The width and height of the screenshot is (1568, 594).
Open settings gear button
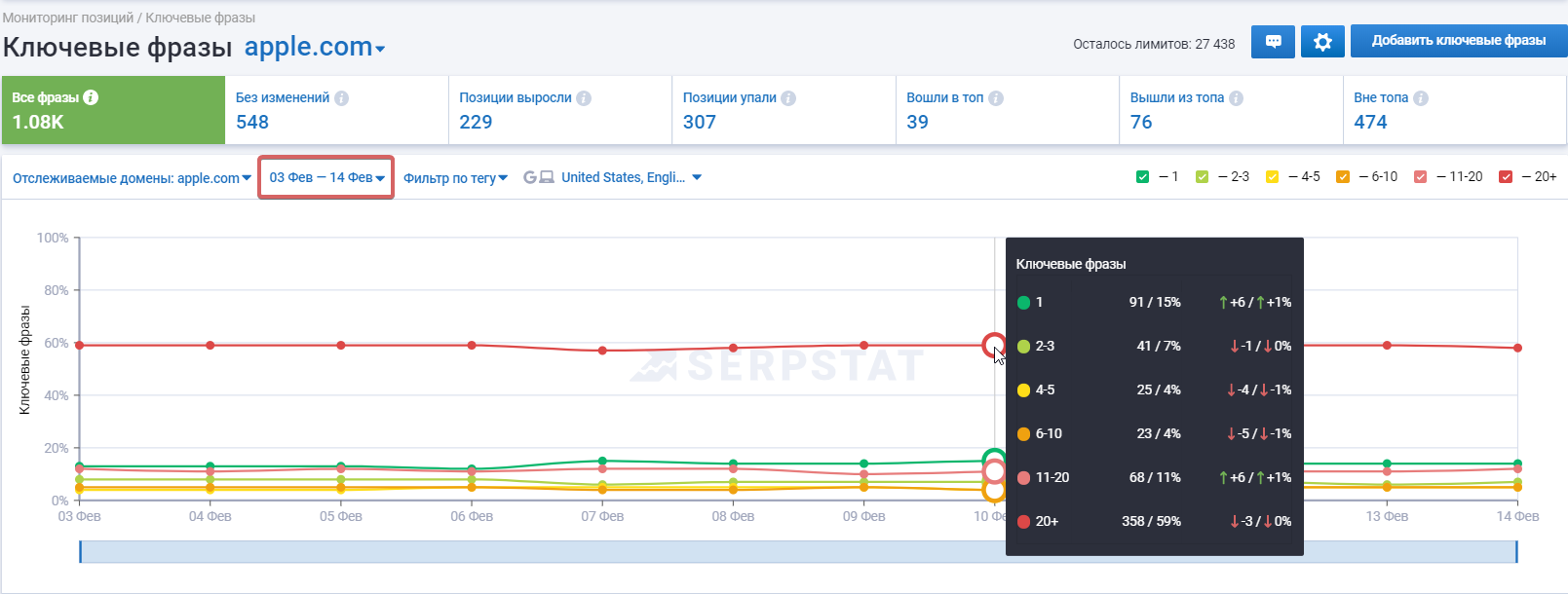(x=1322, y=42)
